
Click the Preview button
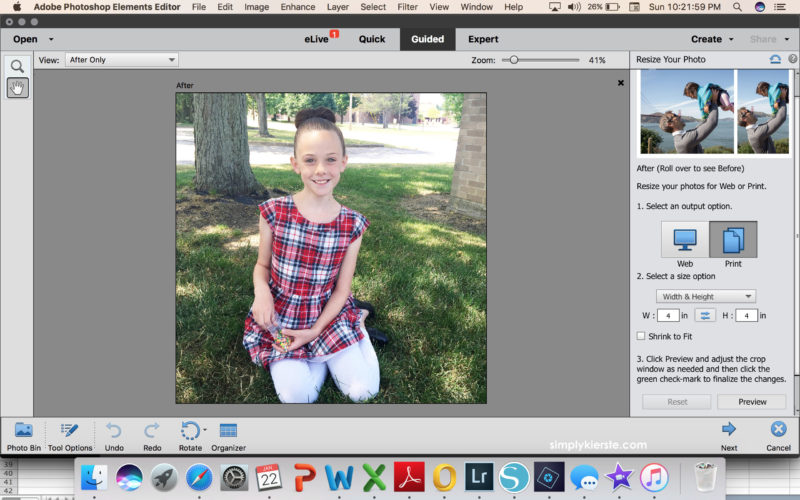click(x=751, y=402)
